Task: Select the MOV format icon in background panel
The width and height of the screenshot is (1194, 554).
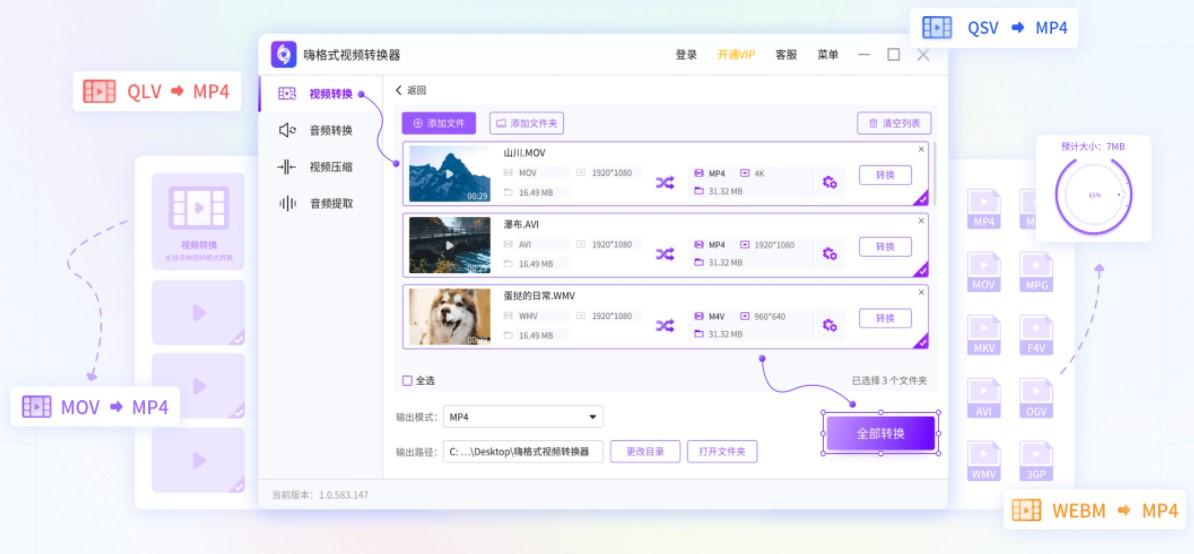Action: tap(984, 272)
